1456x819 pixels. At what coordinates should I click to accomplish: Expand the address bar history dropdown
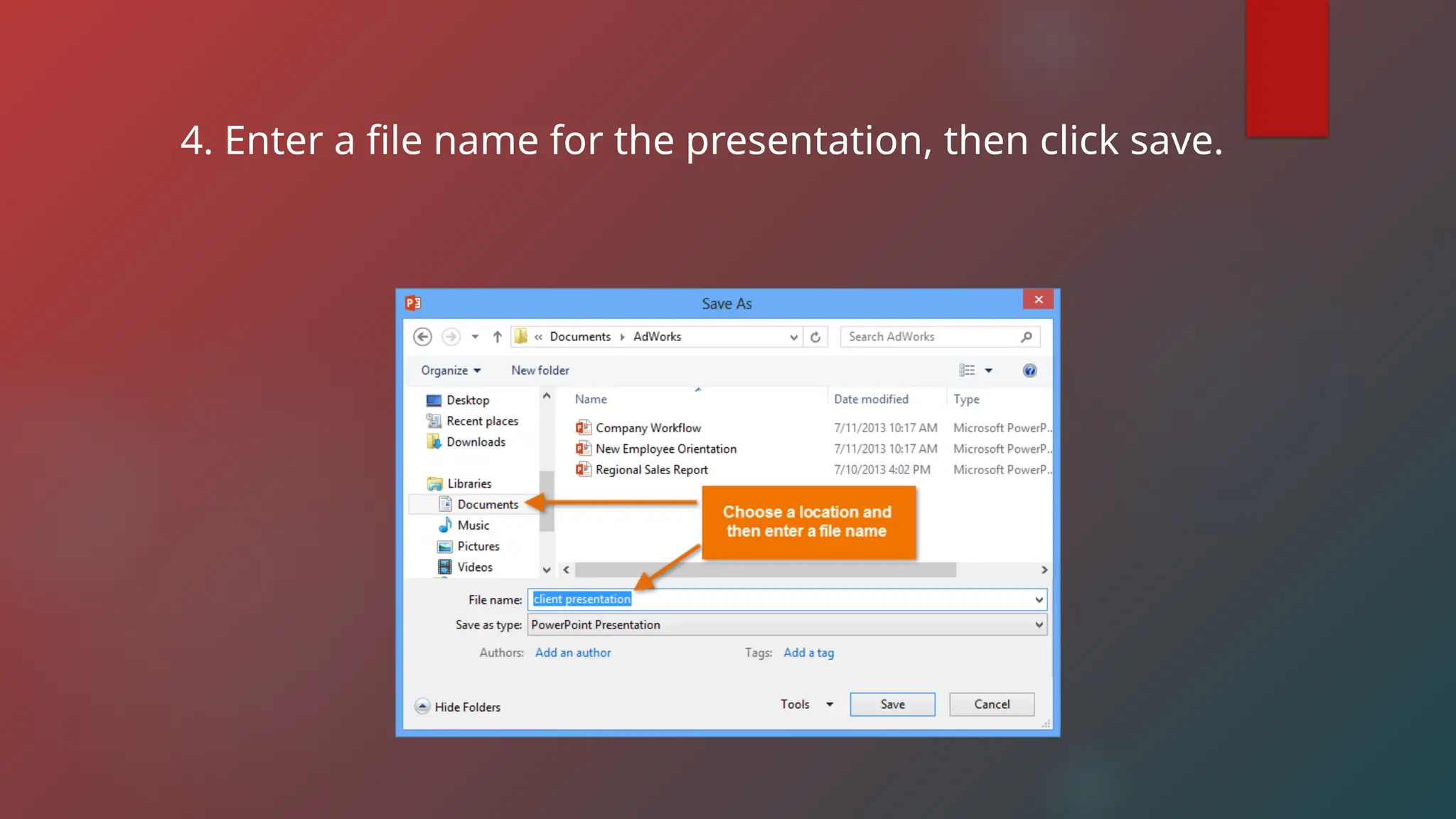point(794,337)
